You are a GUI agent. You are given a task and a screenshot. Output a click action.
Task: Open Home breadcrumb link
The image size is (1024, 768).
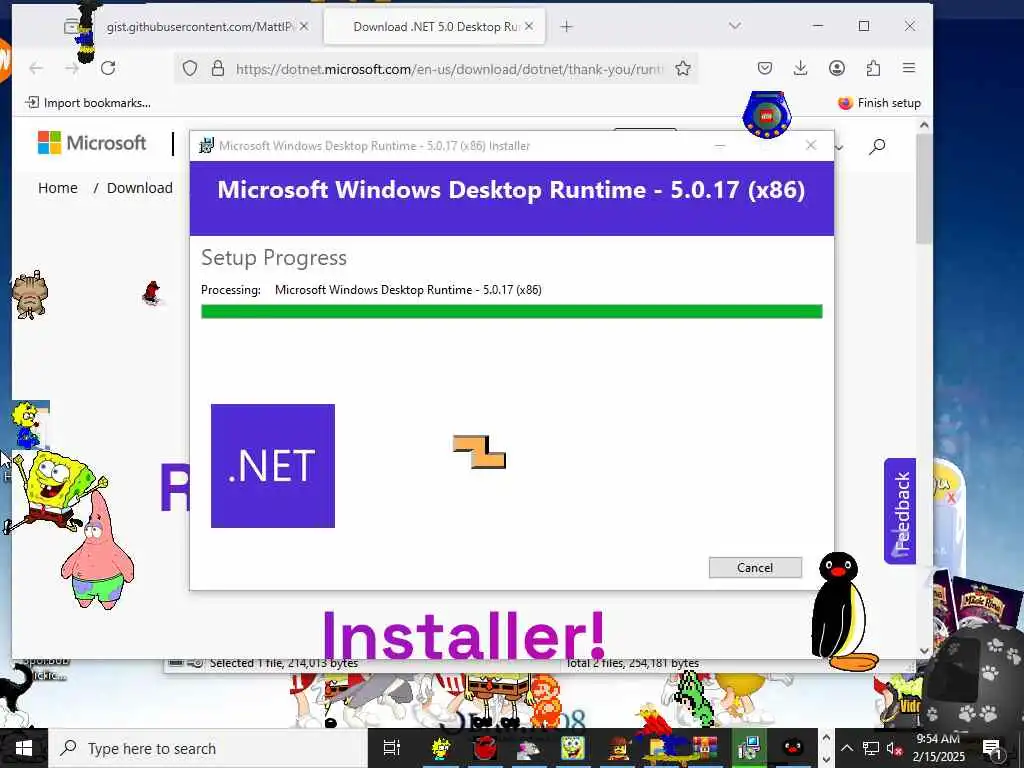[57, 188]
